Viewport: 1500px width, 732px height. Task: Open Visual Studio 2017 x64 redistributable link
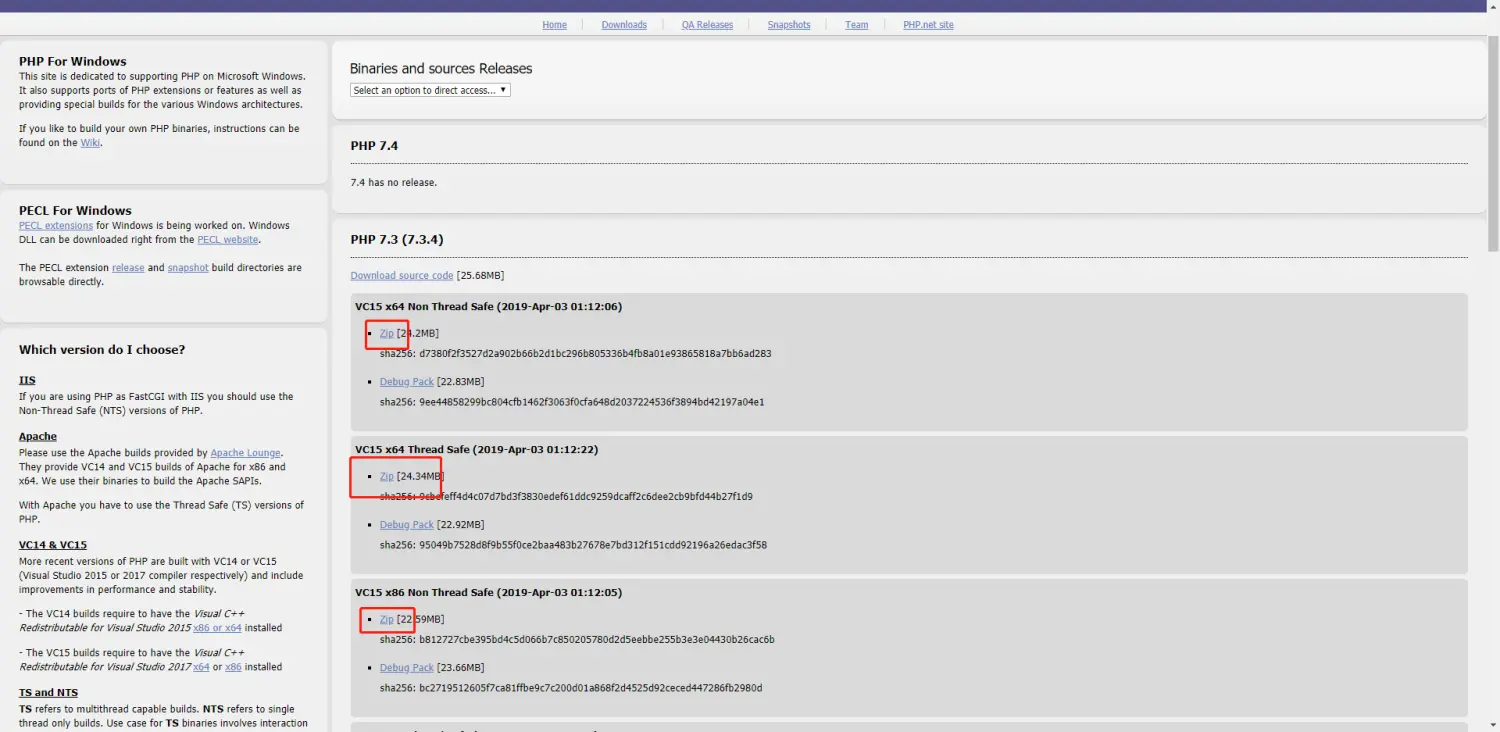click(201, 667)
